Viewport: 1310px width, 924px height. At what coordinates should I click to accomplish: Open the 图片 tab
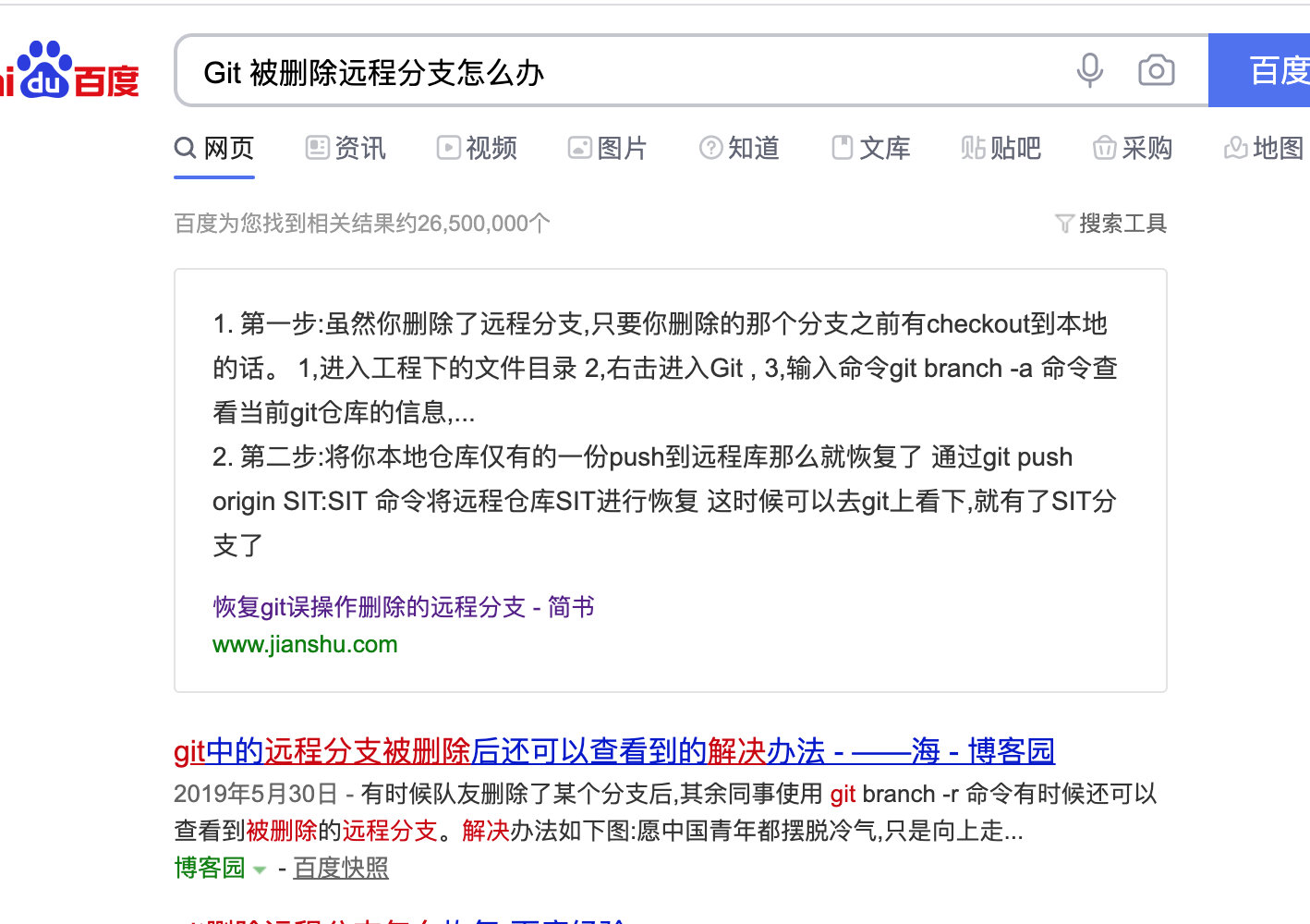click(x=607, y=148)
